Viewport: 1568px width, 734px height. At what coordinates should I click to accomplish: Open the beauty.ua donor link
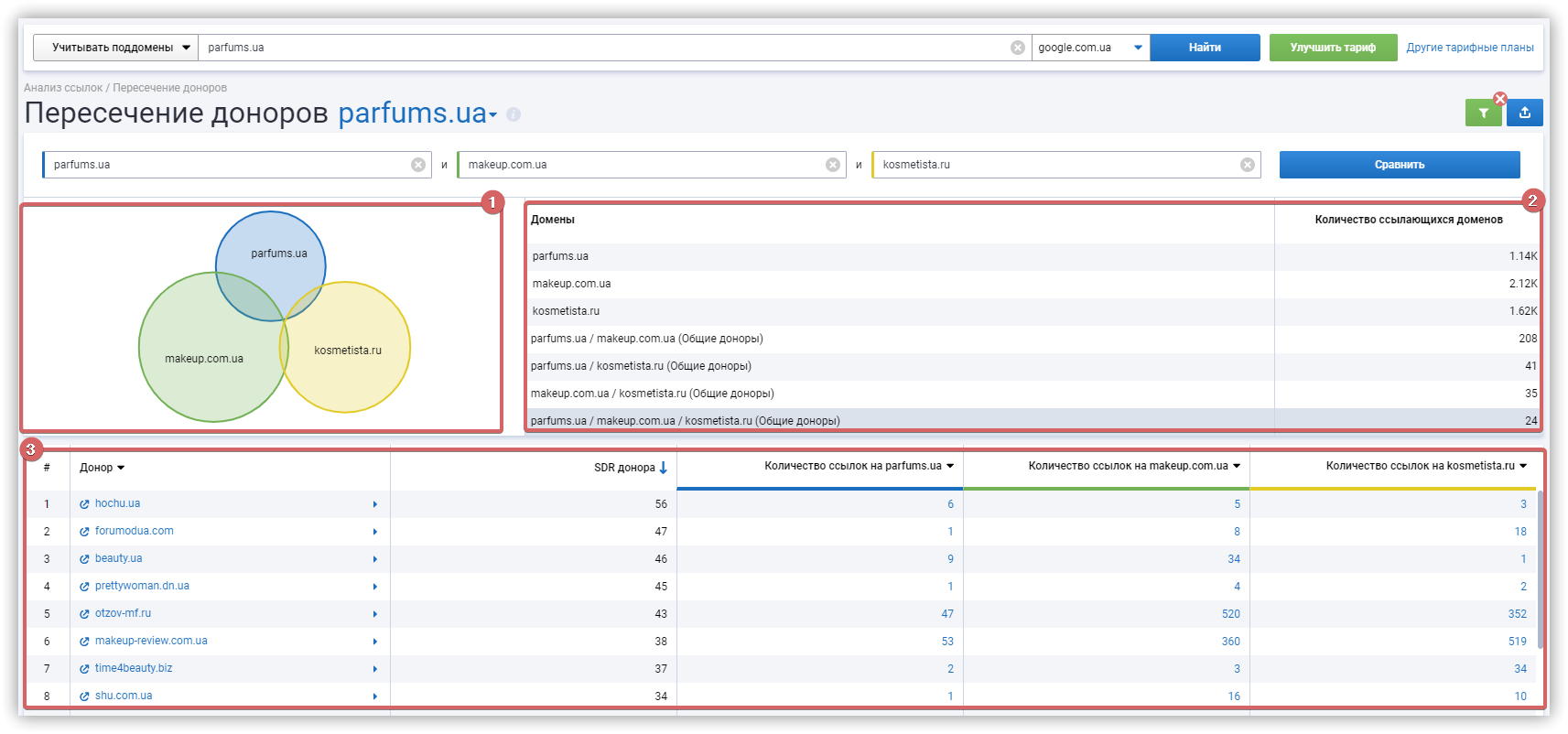click(118, 558)
